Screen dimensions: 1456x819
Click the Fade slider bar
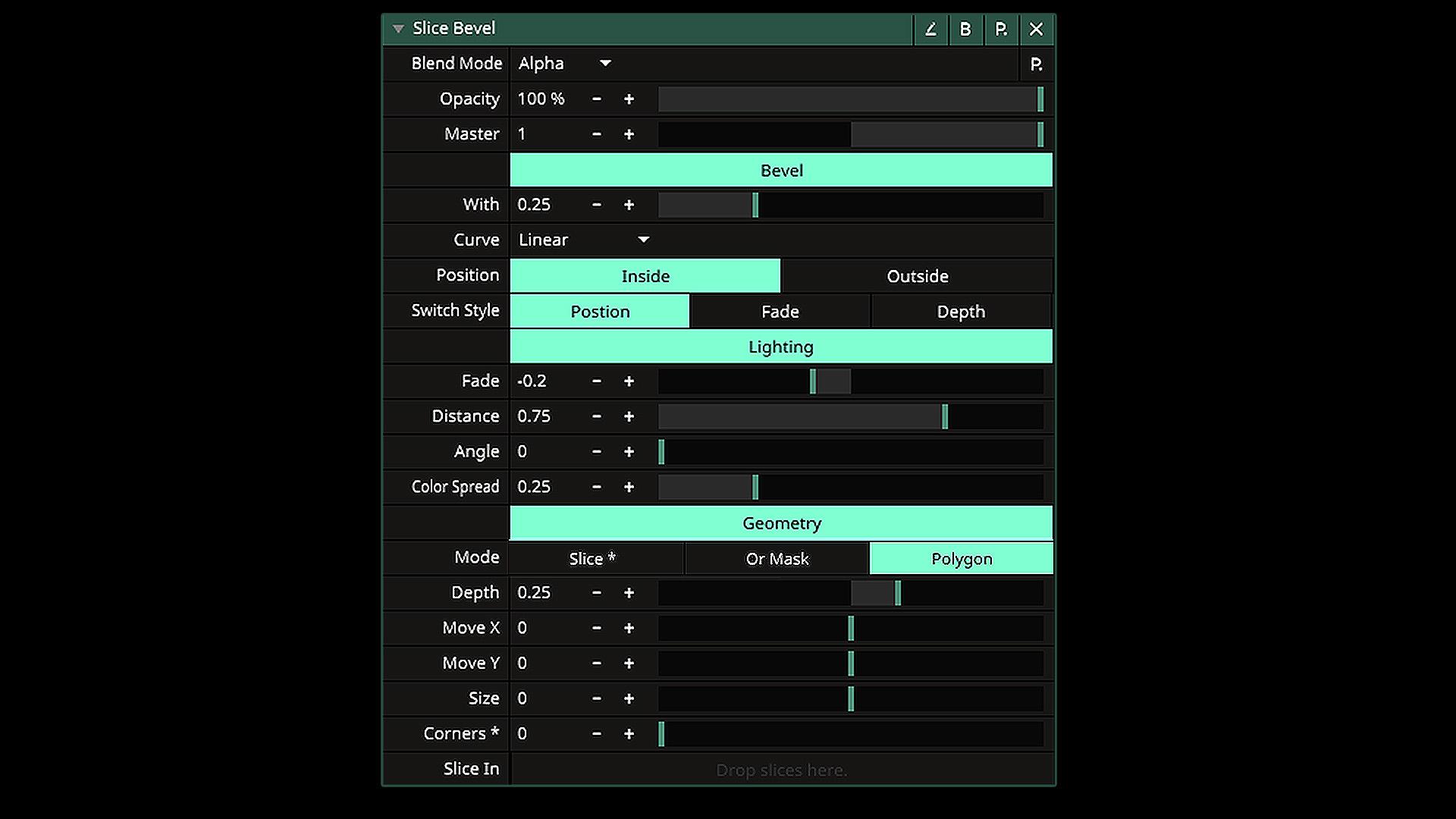pyautogui.click(x=851, y=381)
